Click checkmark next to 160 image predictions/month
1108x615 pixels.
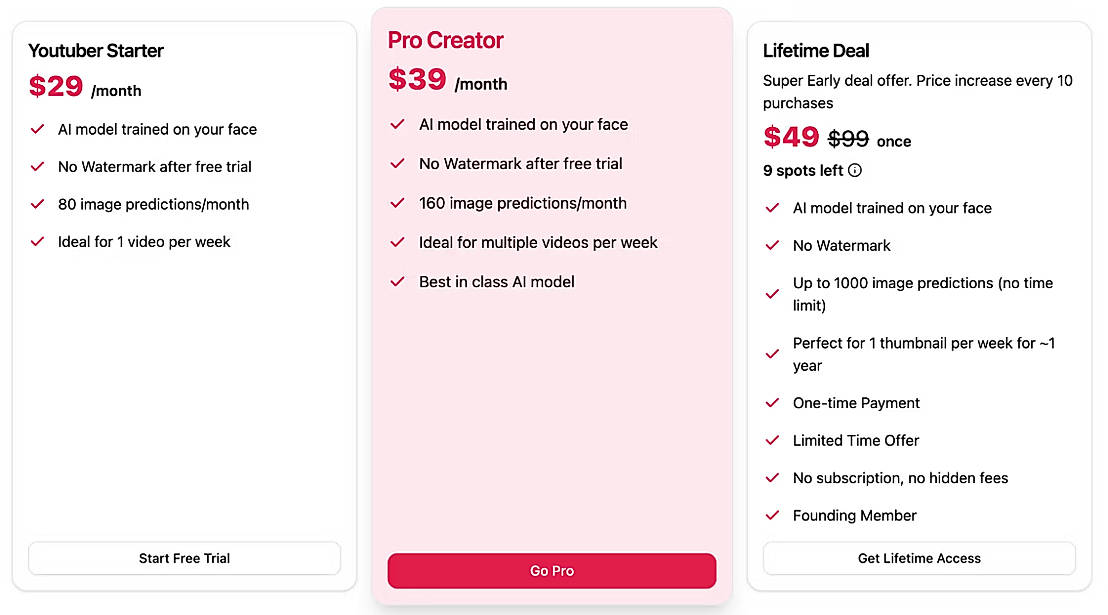(397, 203)
